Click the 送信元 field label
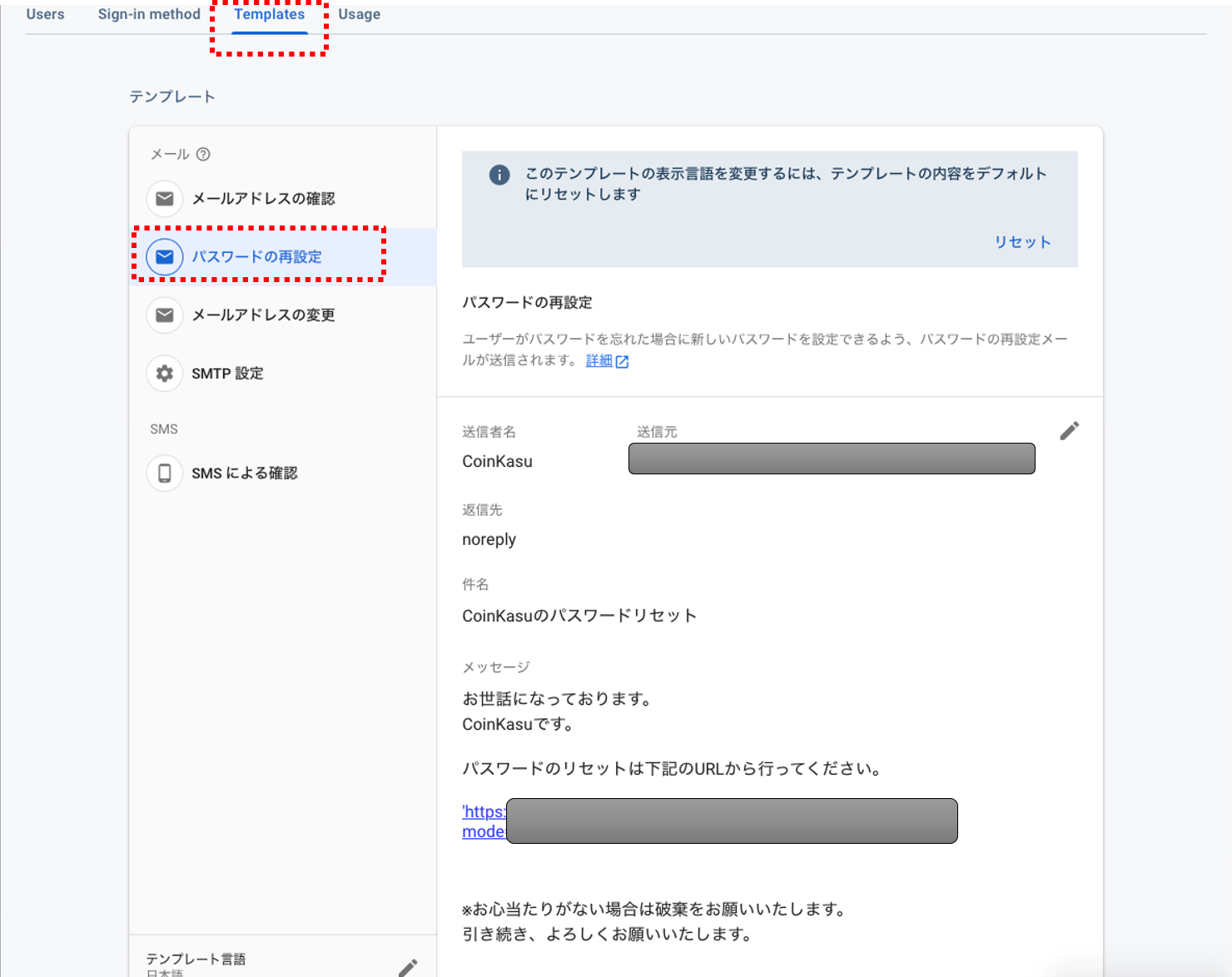The width and height of the screenshot is (1232, 977). pyautogui.click(x=657, y=432)
